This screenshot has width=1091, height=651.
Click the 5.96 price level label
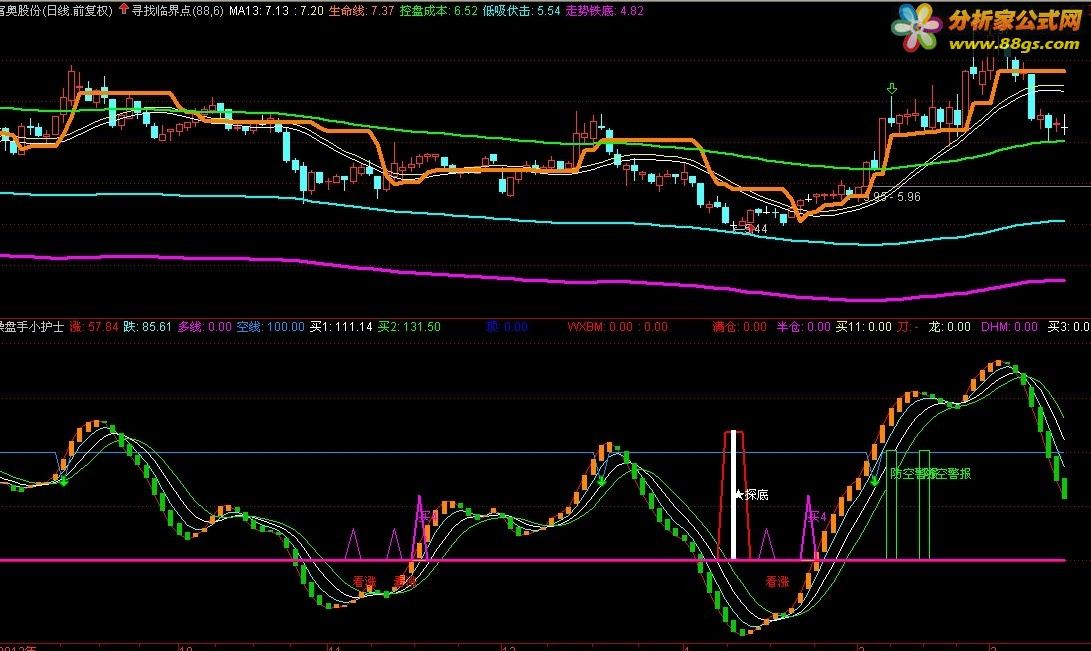(909, 197)
